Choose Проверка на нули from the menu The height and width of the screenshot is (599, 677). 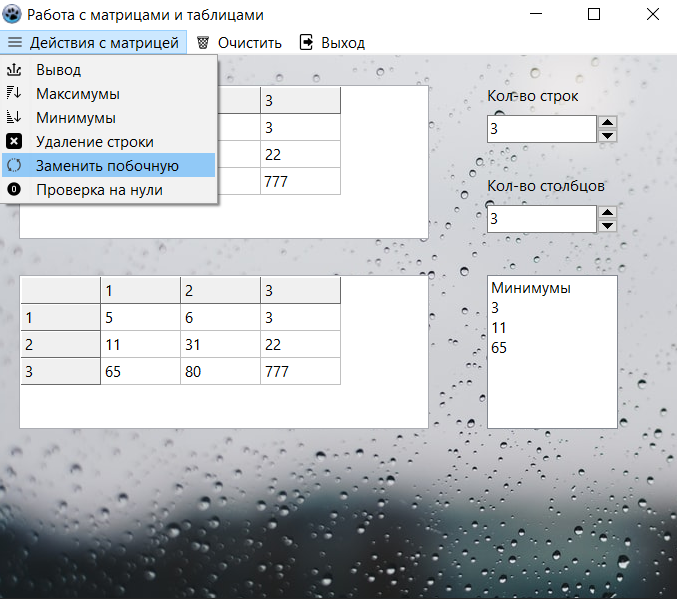(108, 190)
